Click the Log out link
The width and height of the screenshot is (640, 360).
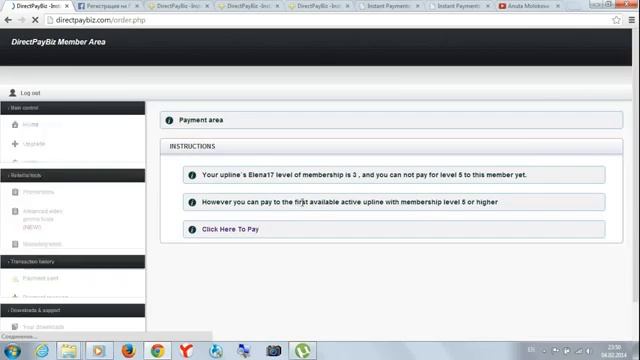30,93
